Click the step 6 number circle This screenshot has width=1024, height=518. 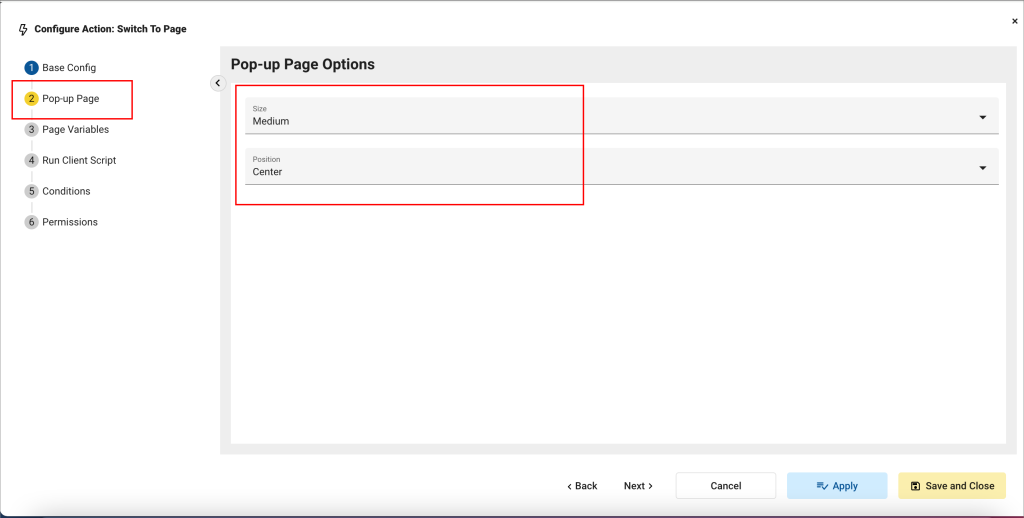tap(32, 222)
